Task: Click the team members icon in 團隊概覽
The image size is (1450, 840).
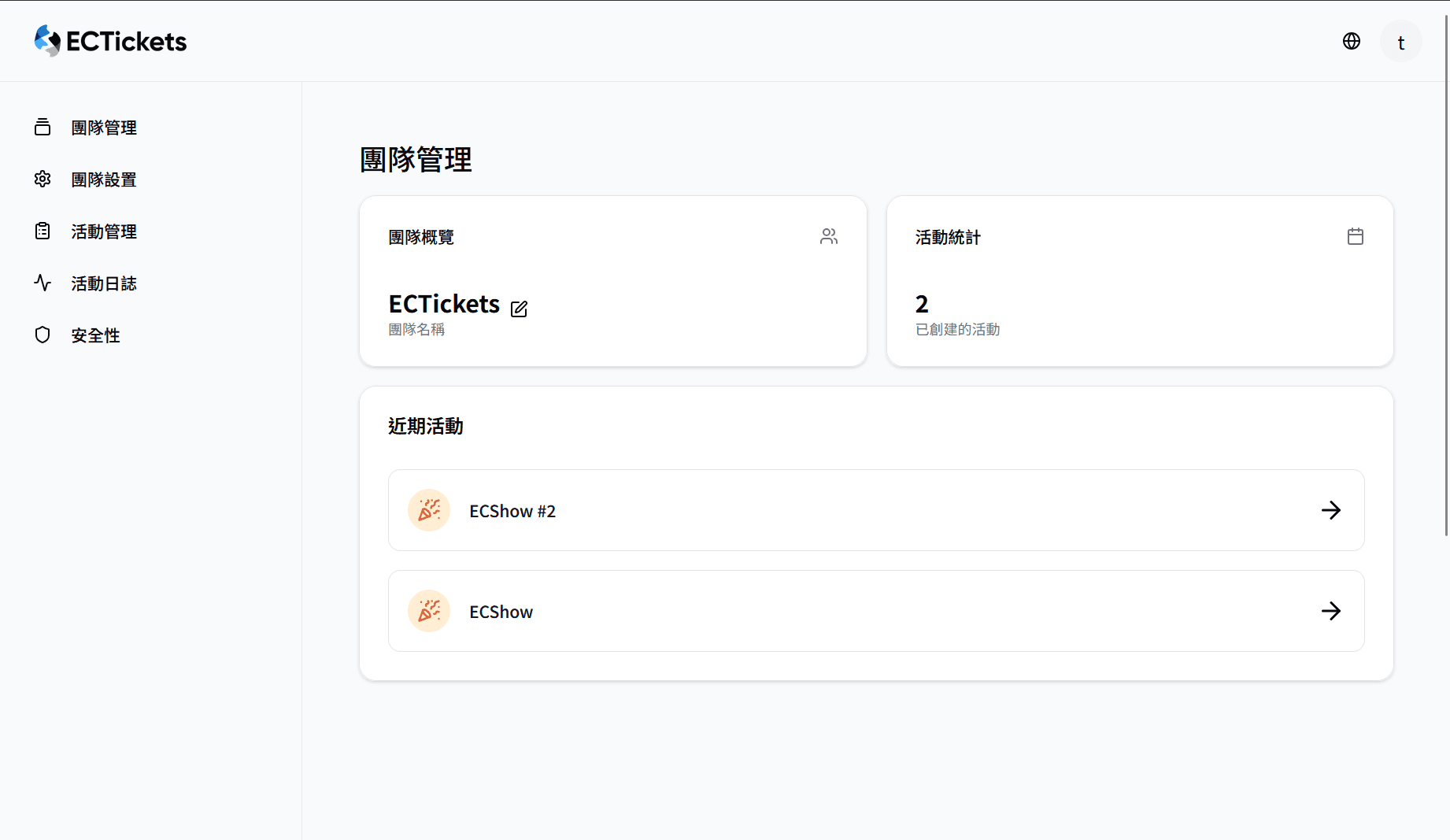Action: coord(828,236)
